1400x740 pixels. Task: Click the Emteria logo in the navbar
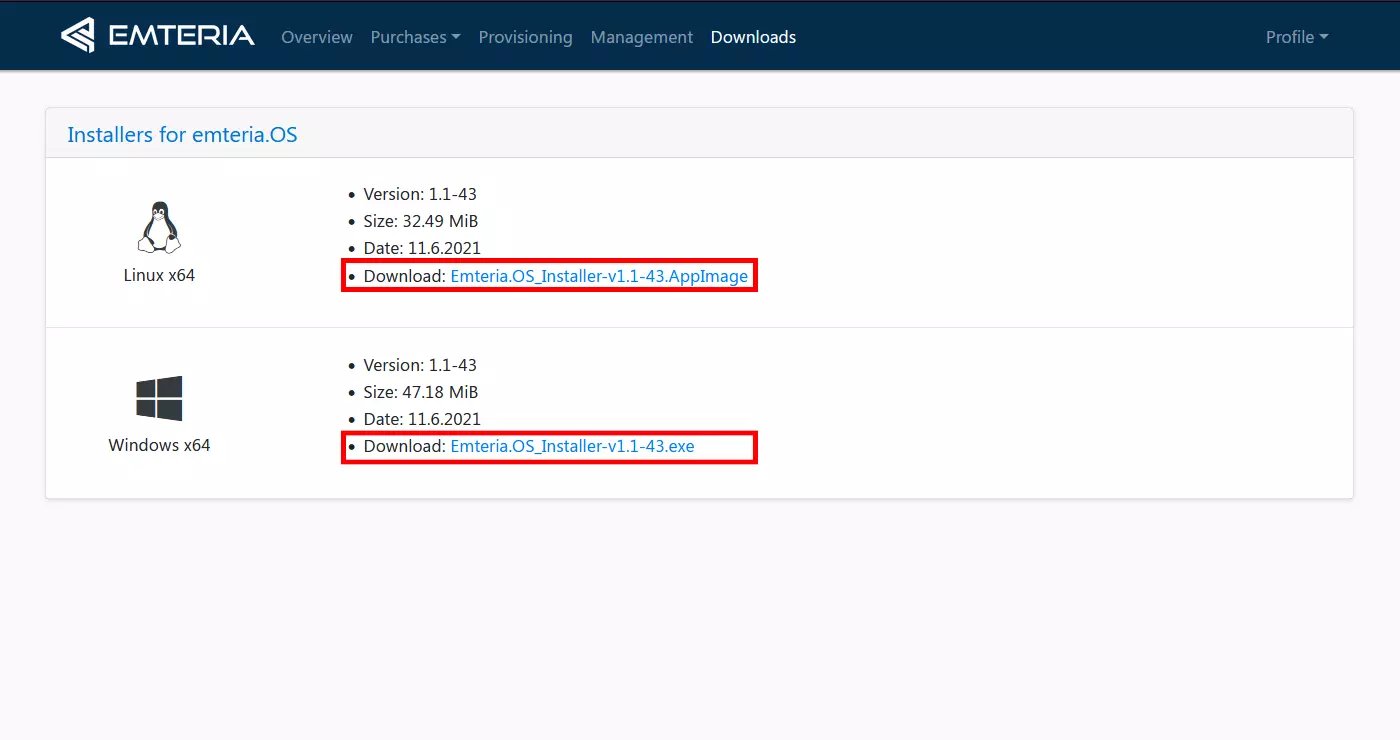(158, 36)
